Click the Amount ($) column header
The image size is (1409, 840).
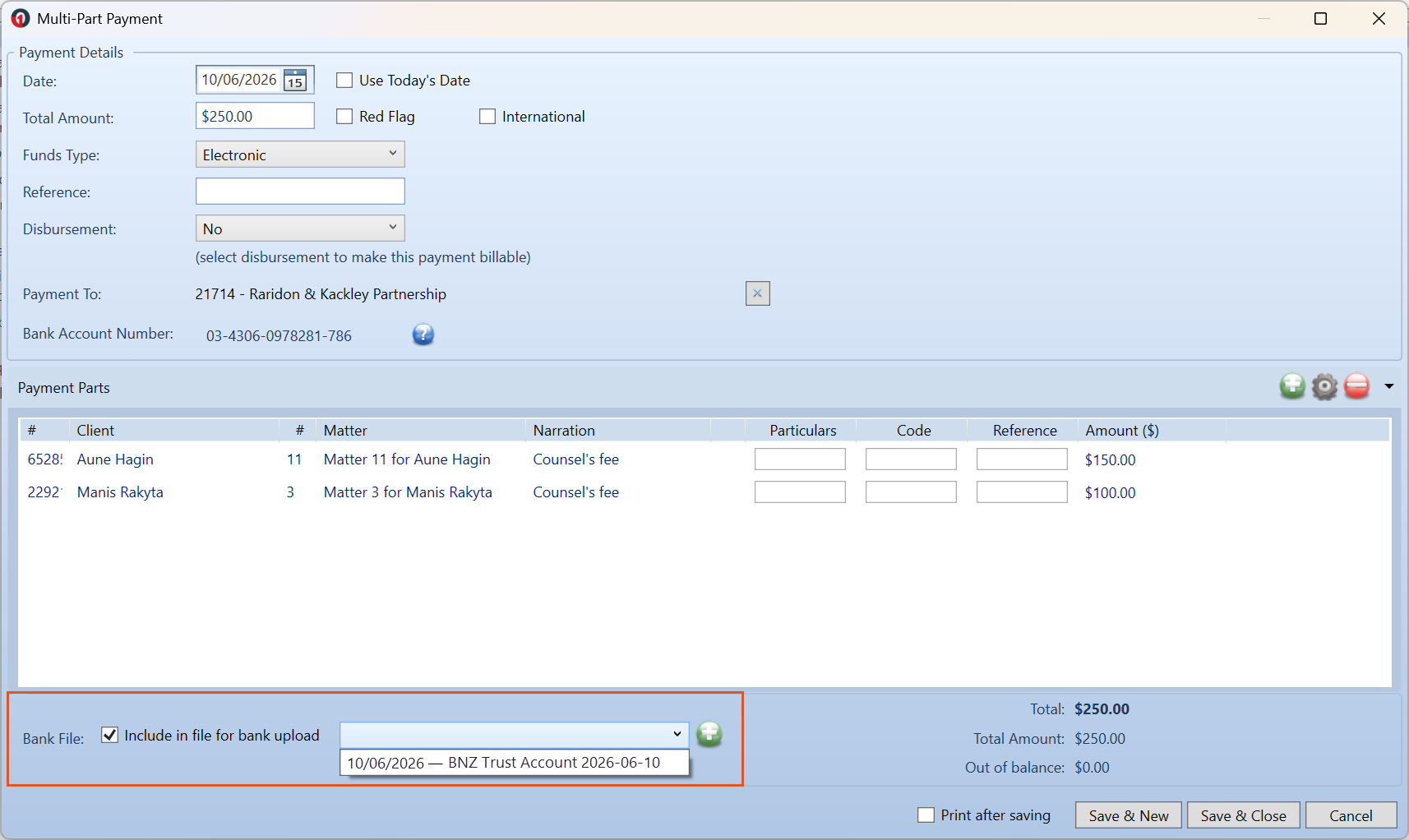coord(1151,430)
